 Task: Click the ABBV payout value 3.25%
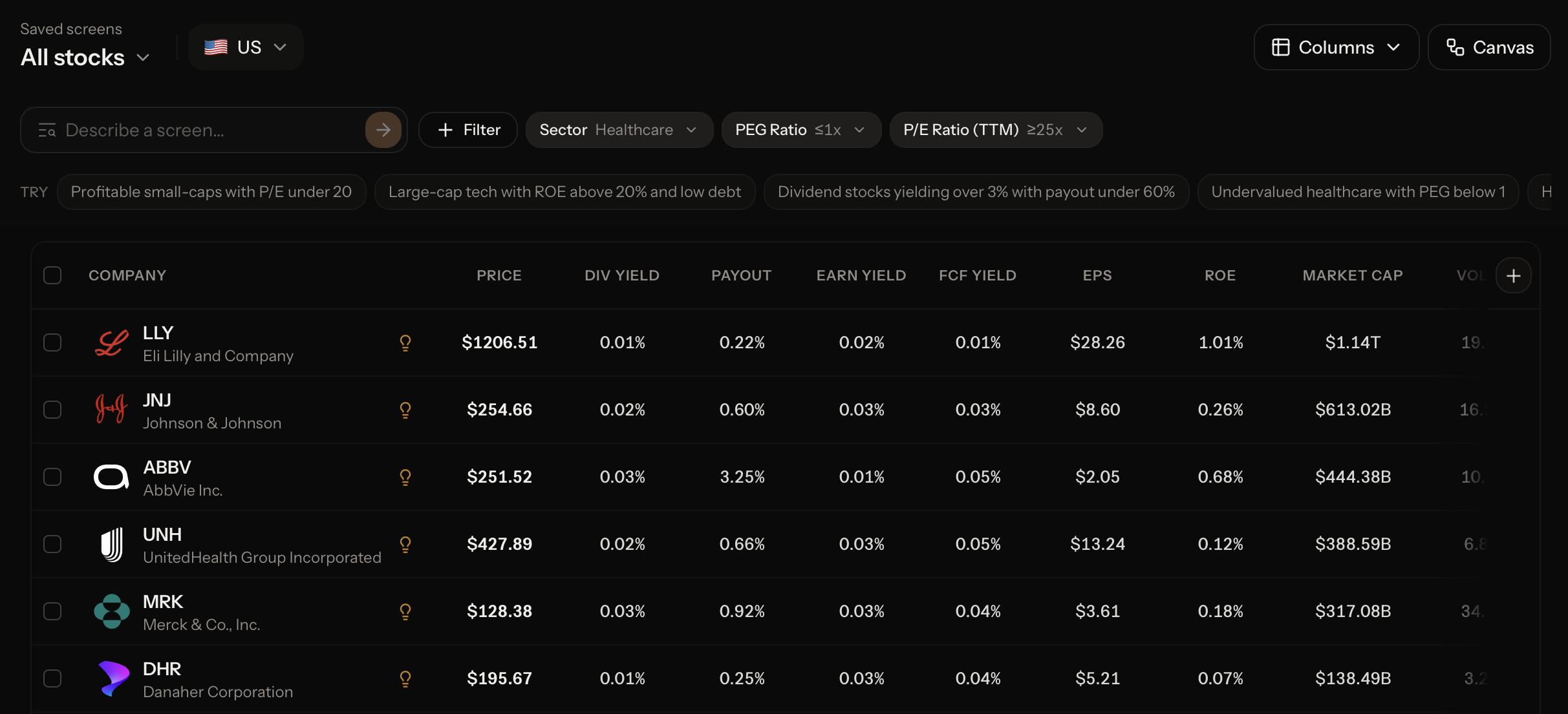[742, 477]
